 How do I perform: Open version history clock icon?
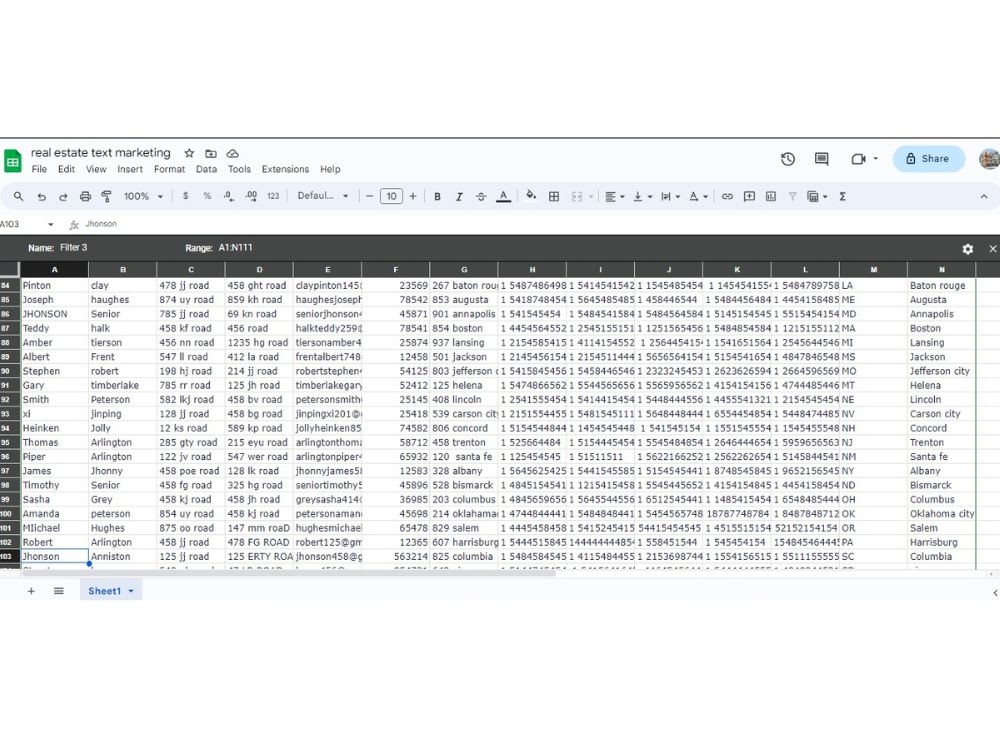(788, 159)
